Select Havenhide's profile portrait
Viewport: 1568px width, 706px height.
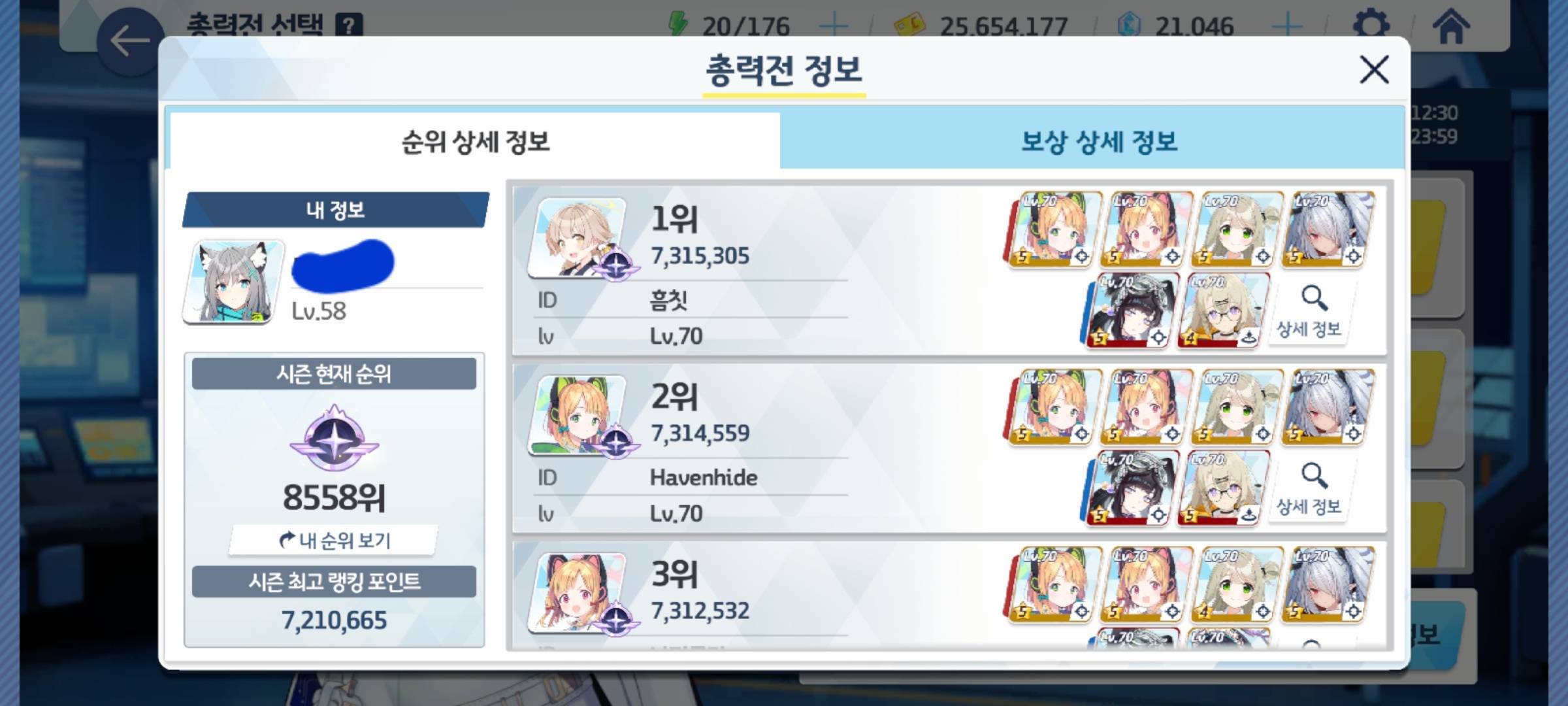[x=578, y=414]
